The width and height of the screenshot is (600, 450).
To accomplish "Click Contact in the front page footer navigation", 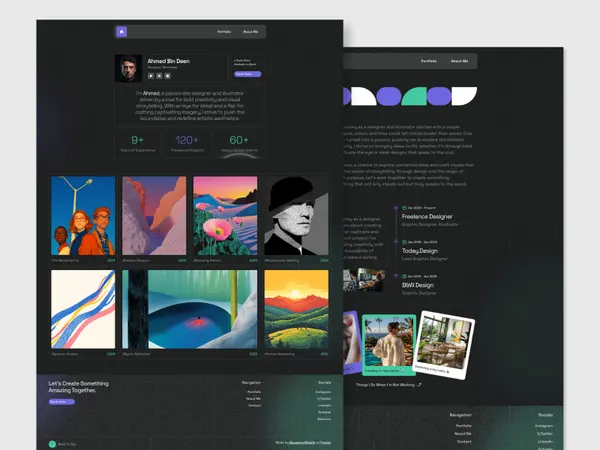I will pyautogui.click(x=255, y=405).
